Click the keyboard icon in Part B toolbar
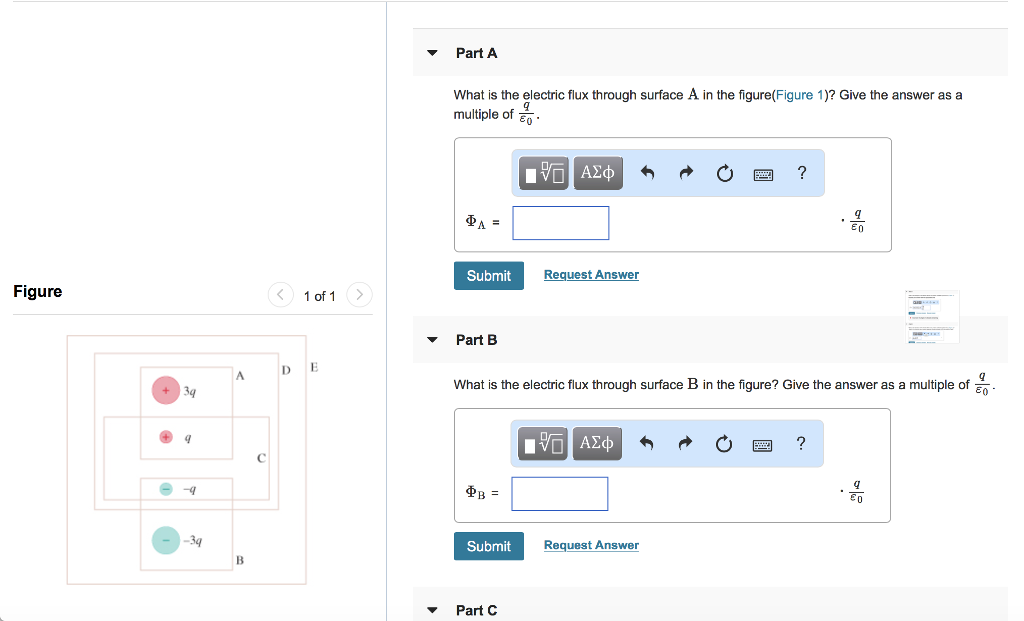The image size is (1024, 621). [x=762, y=443]
